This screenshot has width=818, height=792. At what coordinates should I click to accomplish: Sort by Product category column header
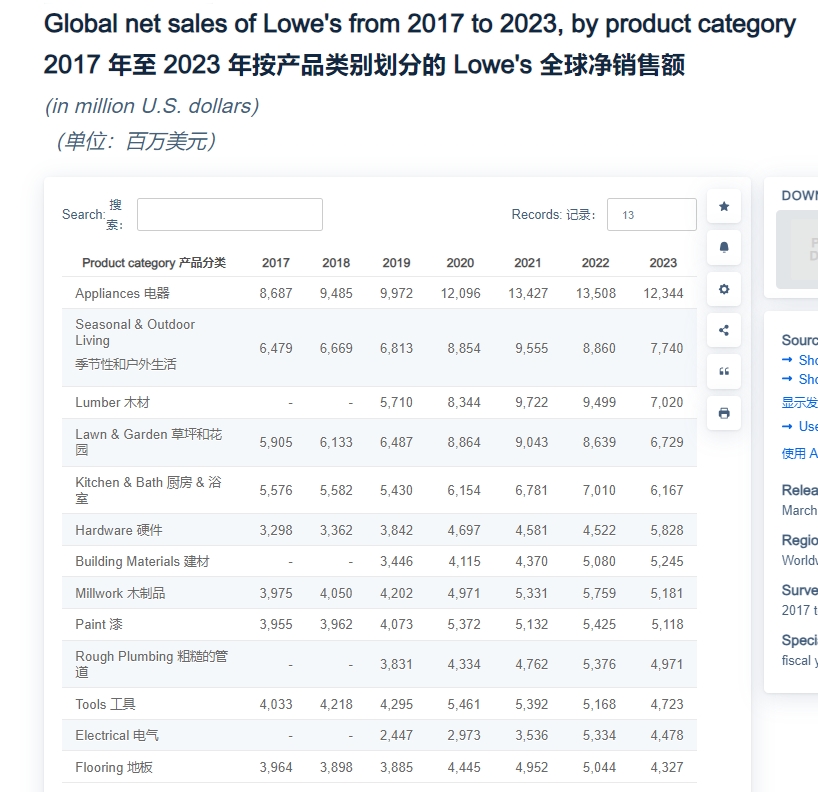click(153, 263)
